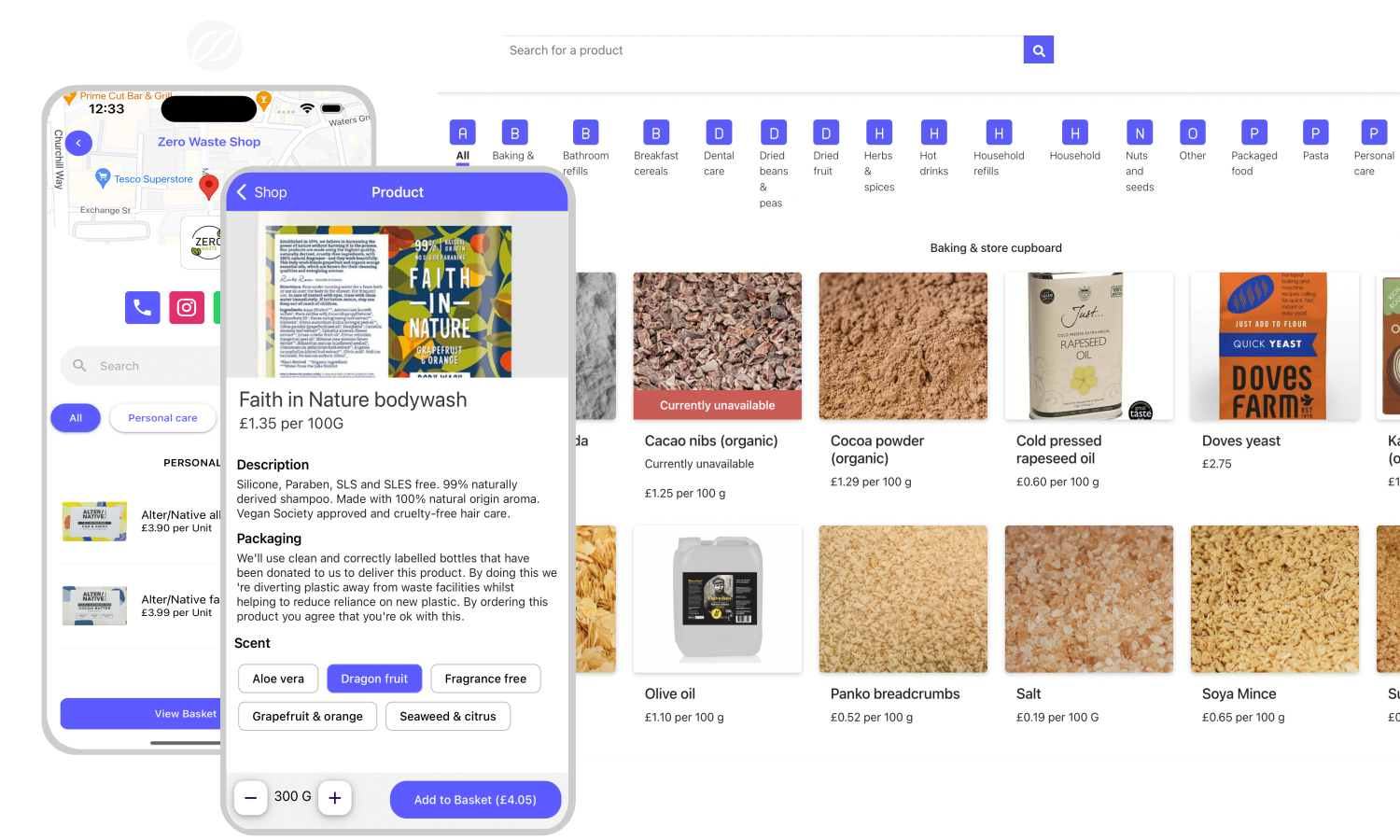Image resolution: width=1400 pixels, height=840 pixels.
Task: Tap the blue phone call icon
Action: [143, 307]
